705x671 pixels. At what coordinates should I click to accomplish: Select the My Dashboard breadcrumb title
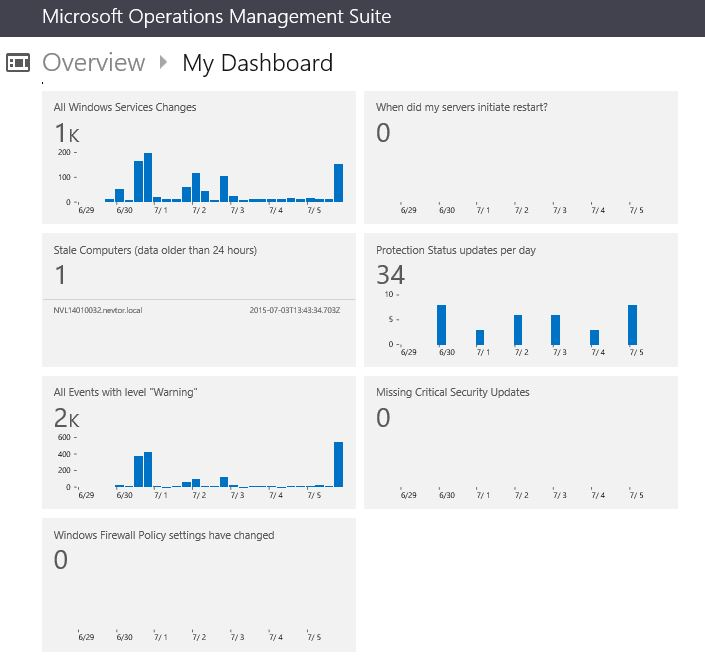tap(258, 63)
